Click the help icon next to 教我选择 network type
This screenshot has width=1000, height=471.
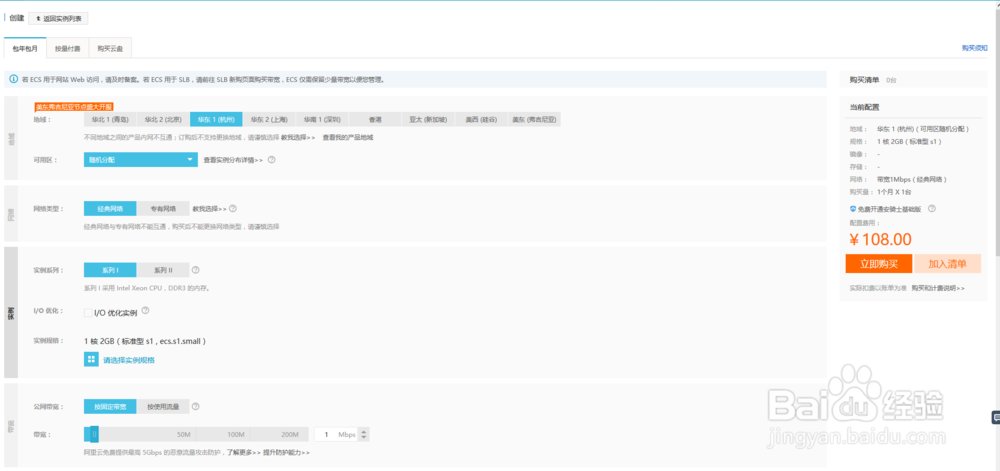pos(233,208)
